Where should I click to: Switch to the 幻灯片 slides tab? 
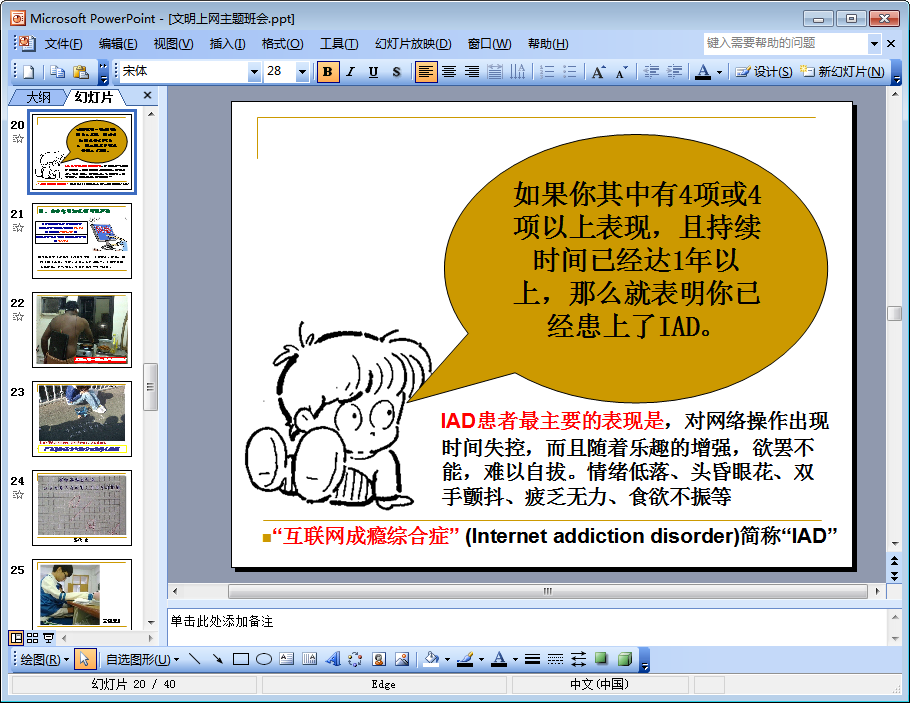click(x=94, y=97)
